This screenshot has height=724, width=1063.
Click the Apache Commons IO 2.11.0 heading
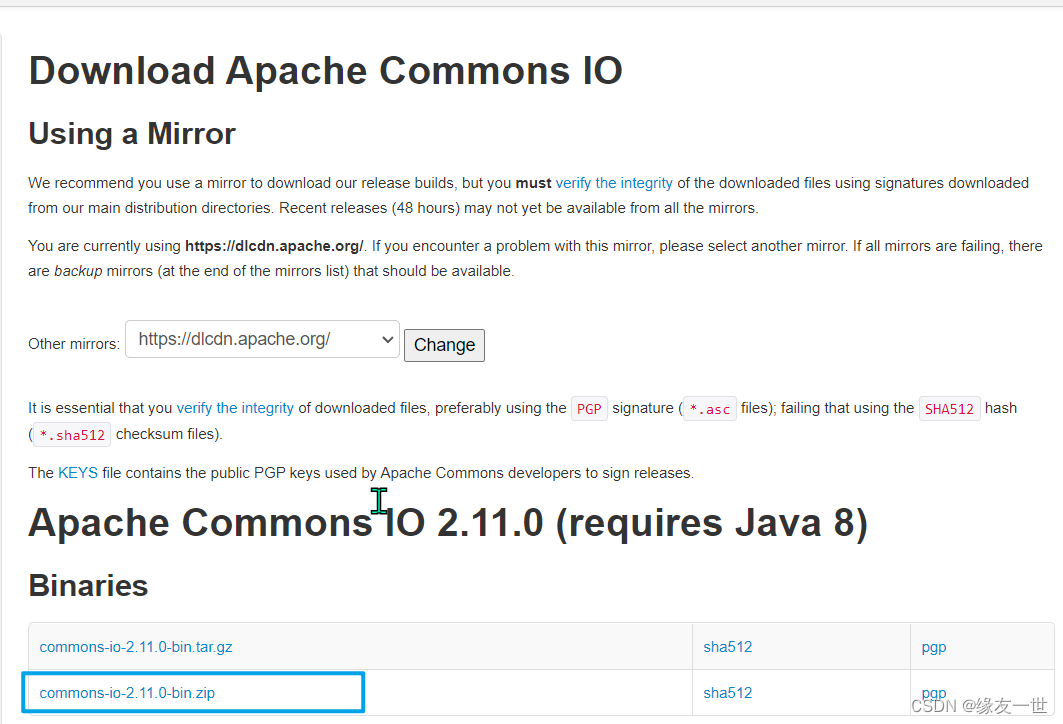[x=447, y=523]
